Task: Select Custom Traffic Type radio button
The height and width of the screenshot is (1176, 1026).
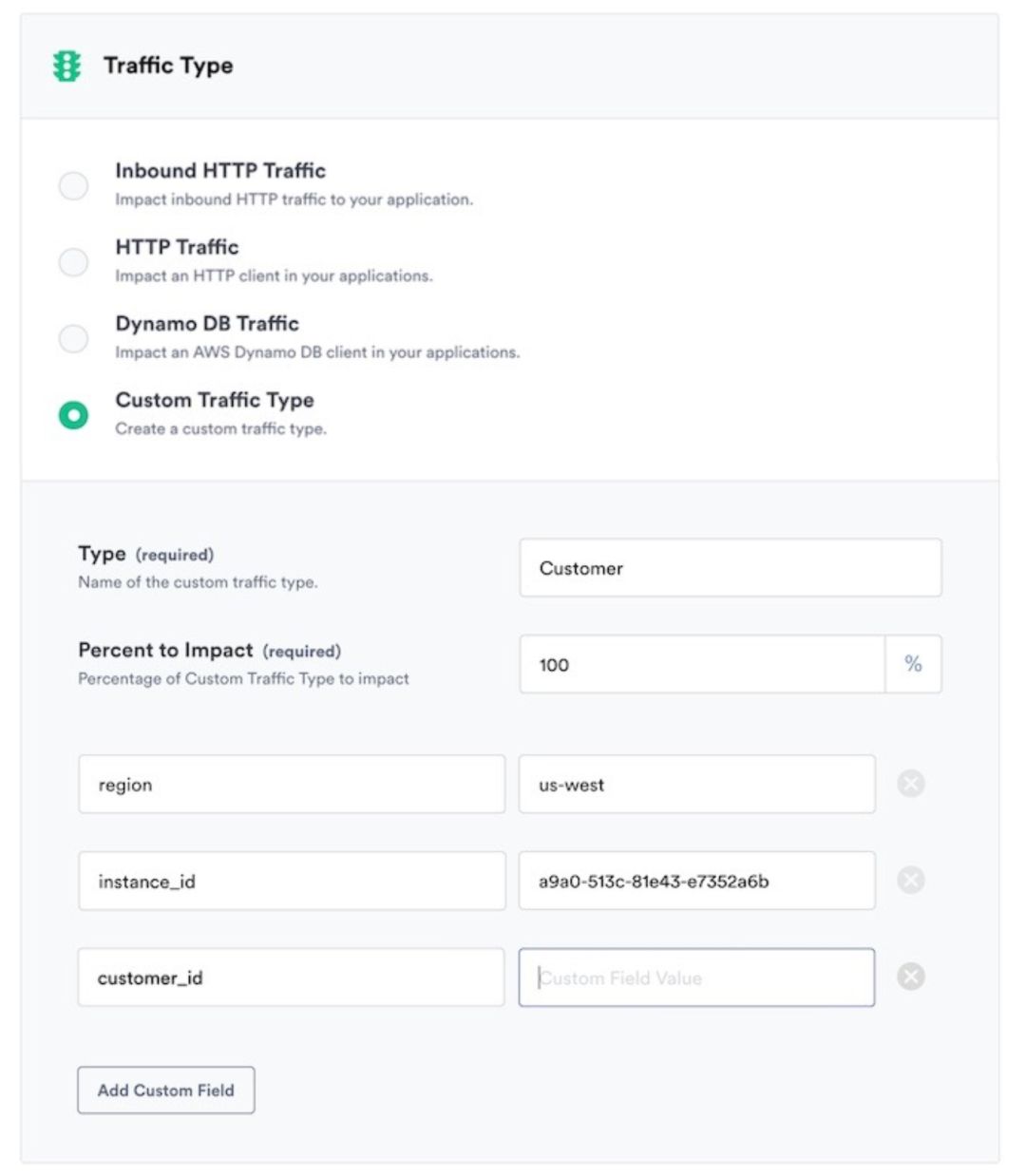Action: (73, 415)
